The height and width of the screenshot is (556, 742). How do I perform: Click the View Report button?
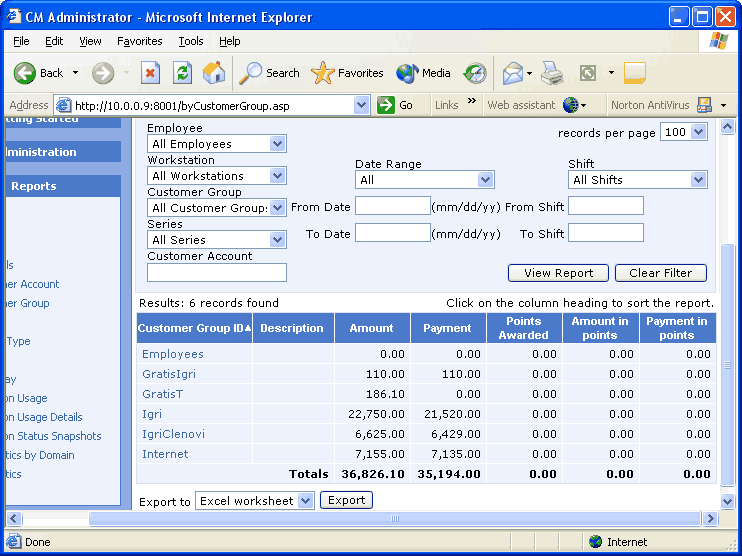(558, 273)
